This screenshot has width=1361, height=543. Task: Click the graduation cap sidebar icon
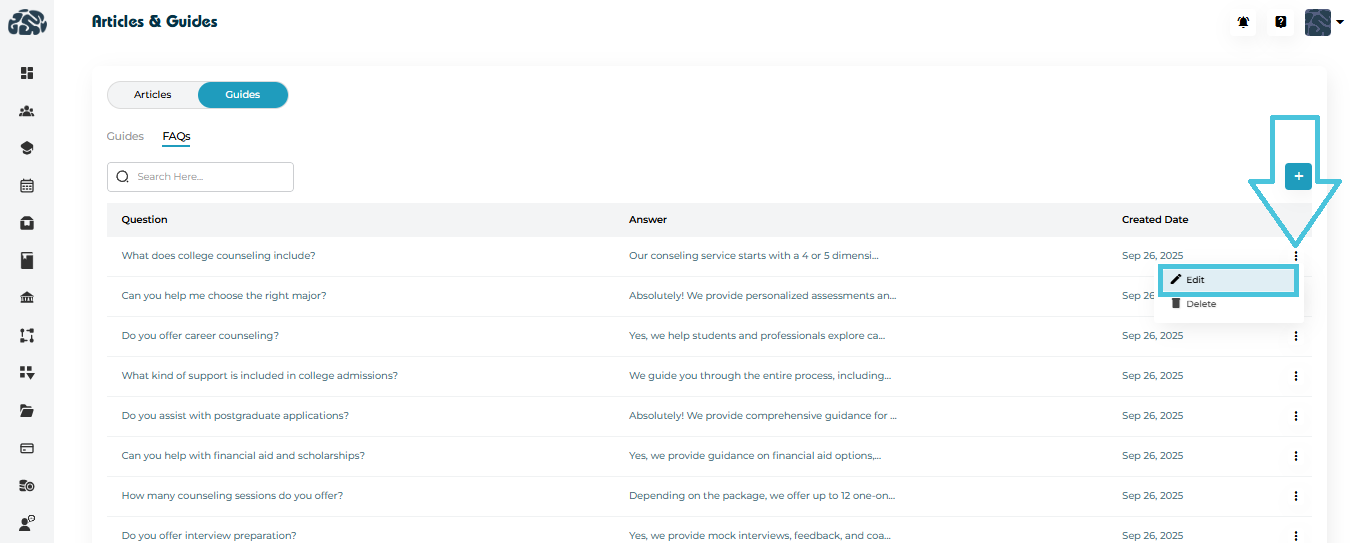[x=27, y=148]
